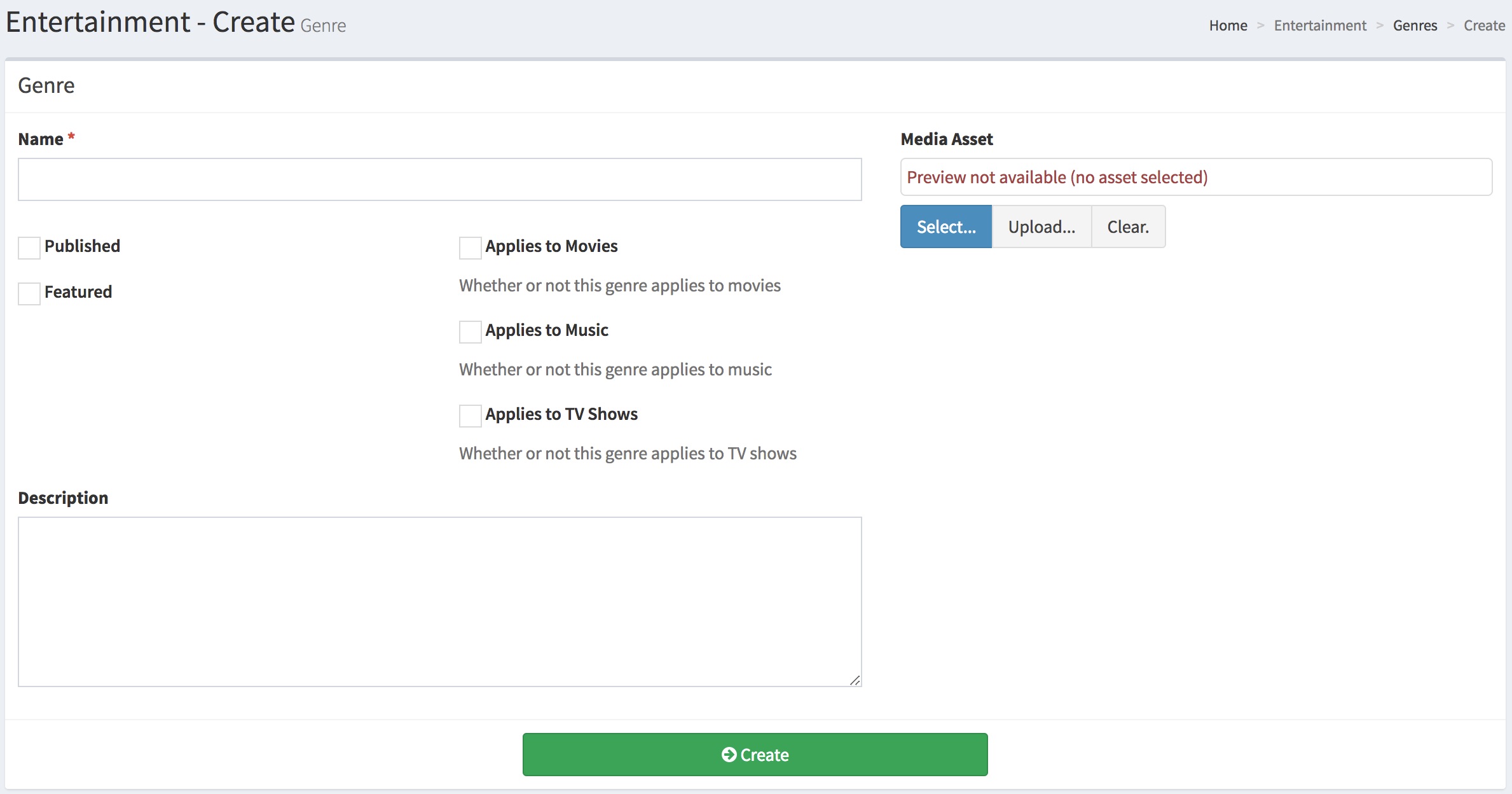
Task: Click the Applies to TV Shows label
Action: [561, 414]
